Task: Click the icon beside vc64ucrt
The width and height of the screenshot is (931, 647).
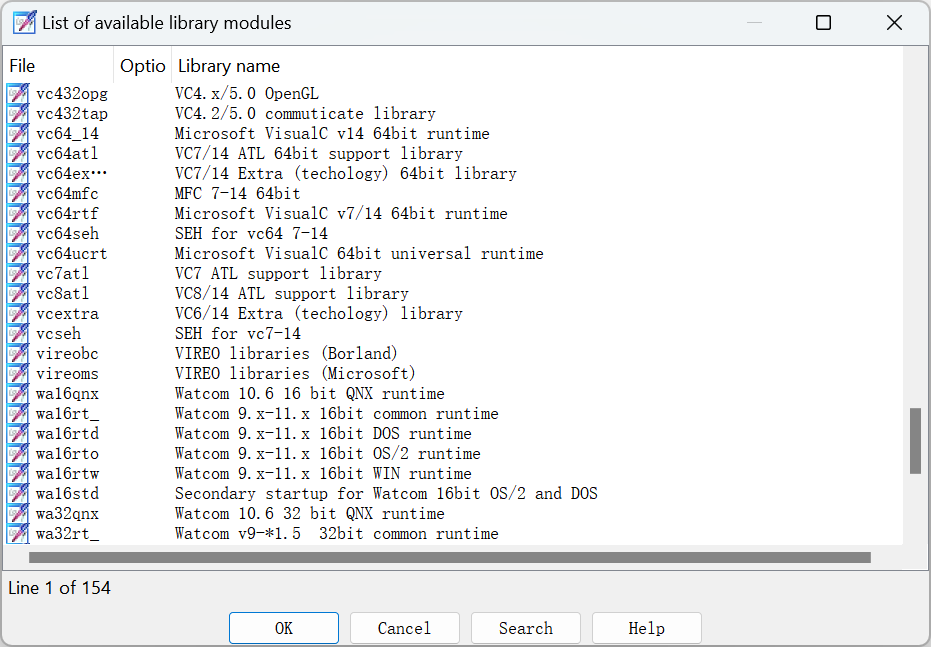Action: 18,253
